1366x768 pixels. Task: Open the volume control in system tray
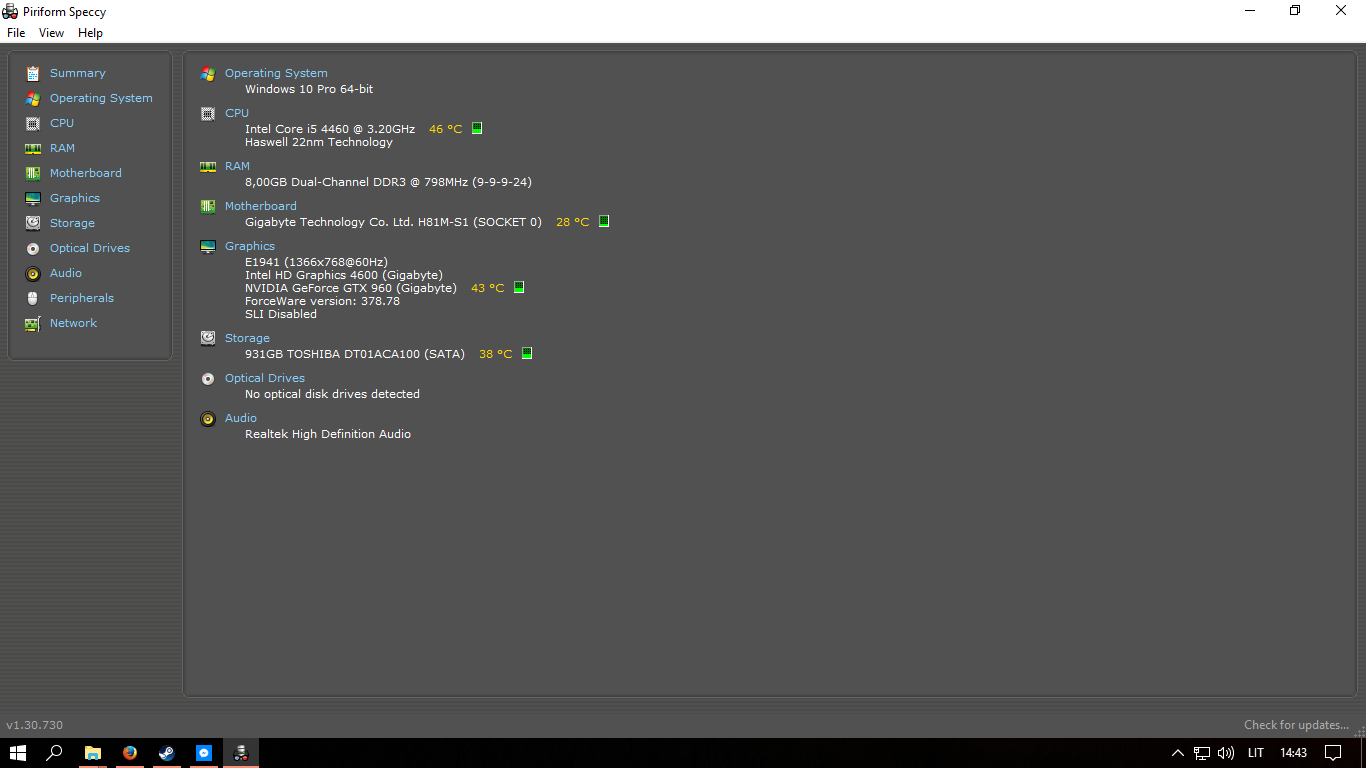click(1226, 753)
